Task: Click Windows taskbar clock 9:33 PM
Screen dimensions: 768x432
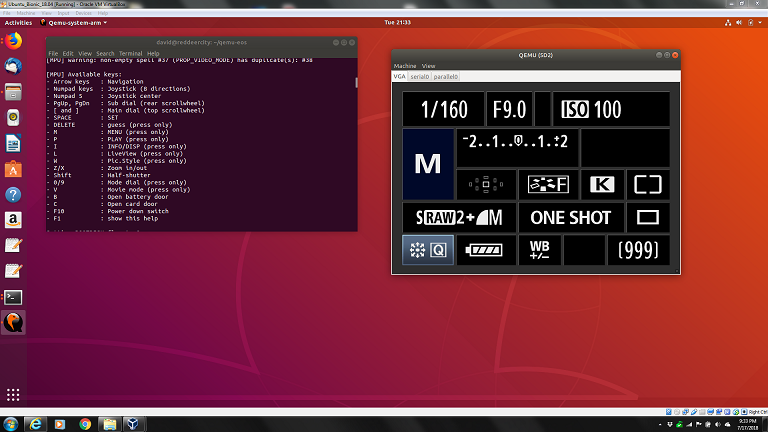Action: pyautogui.click(x=747, y=424)
